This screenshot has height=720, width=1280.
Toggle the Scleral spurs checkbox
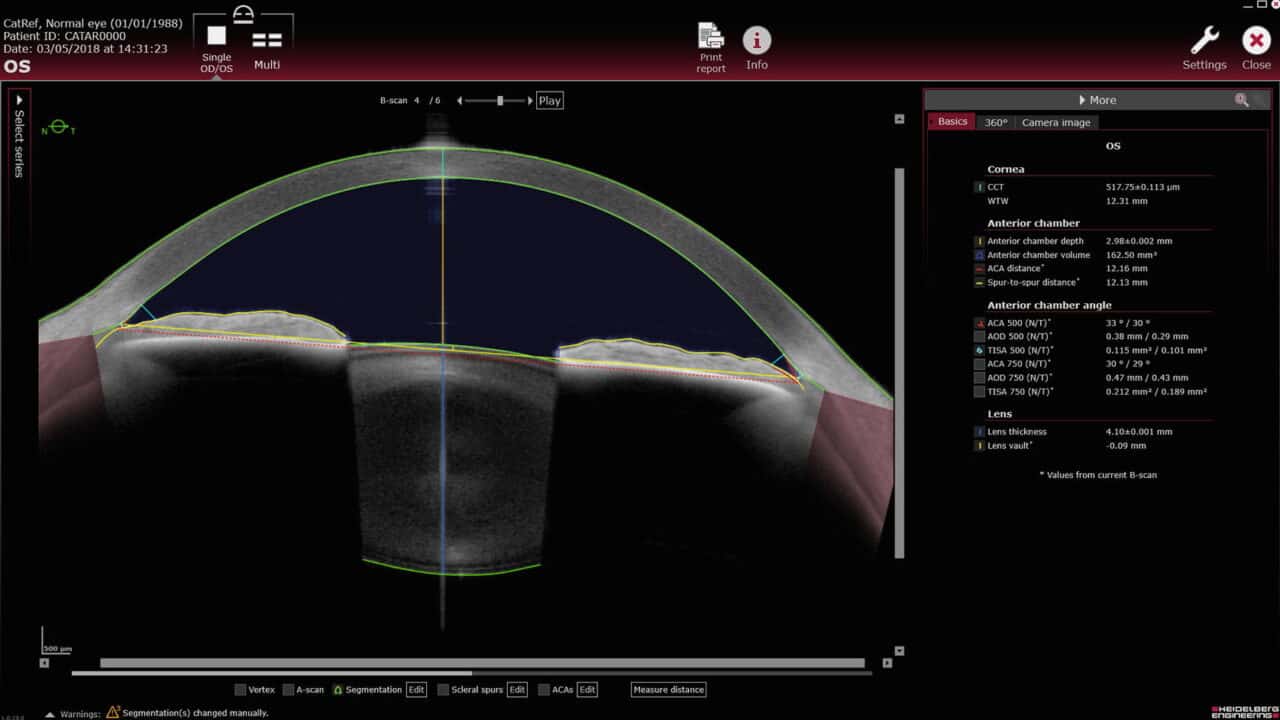click(x=444, y=690)
